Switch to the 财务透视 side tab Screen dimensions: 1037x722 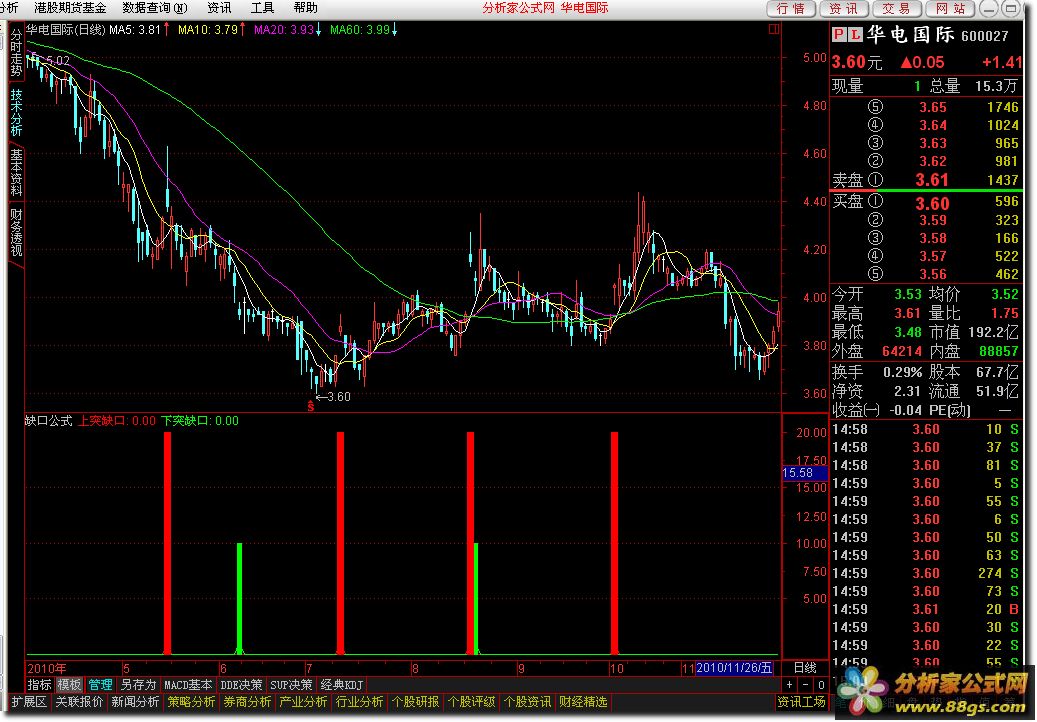click(16, 232)
